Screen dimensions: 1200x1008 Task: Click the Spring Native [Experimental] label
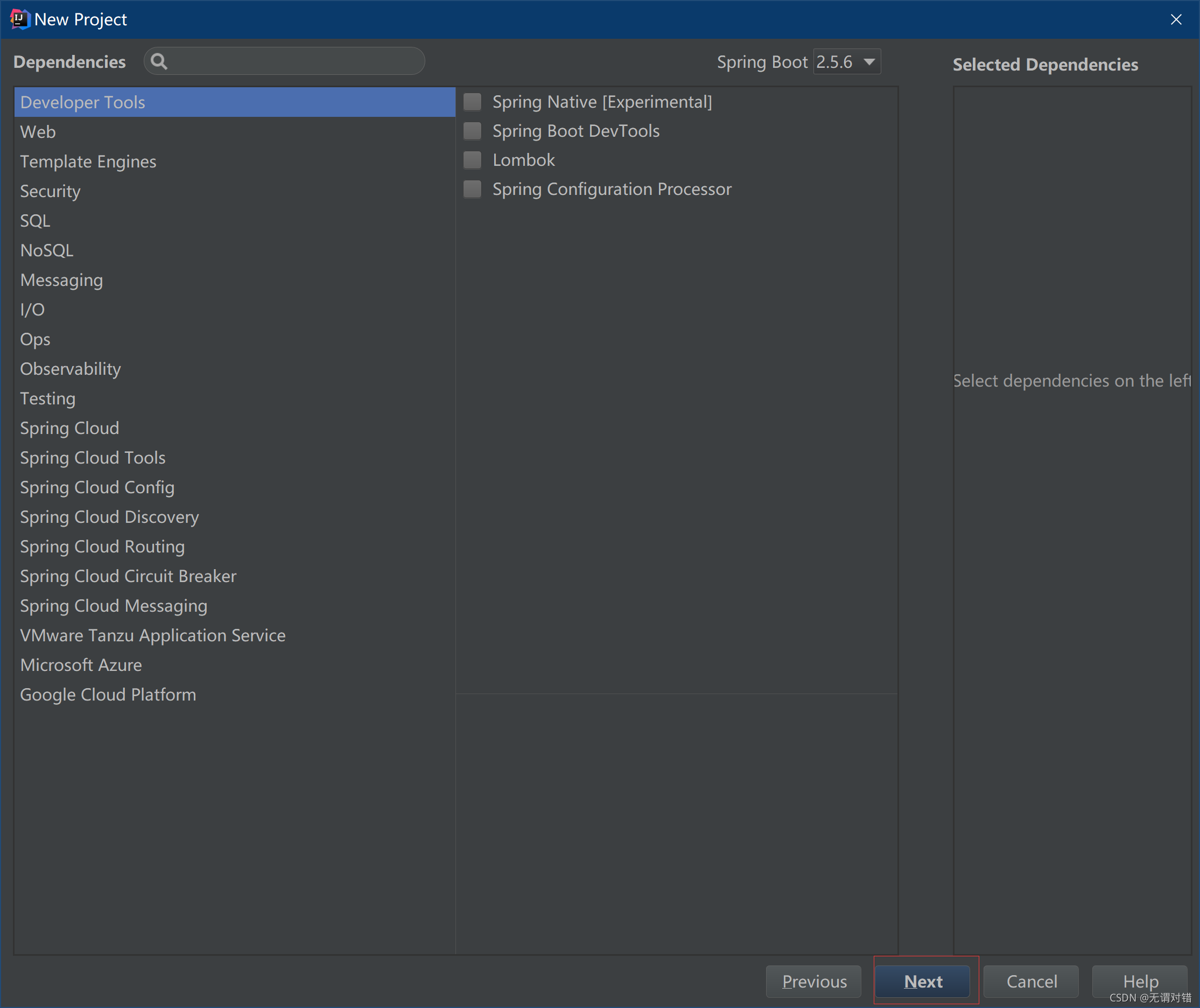pyautogui.click(x=602, y=102)
